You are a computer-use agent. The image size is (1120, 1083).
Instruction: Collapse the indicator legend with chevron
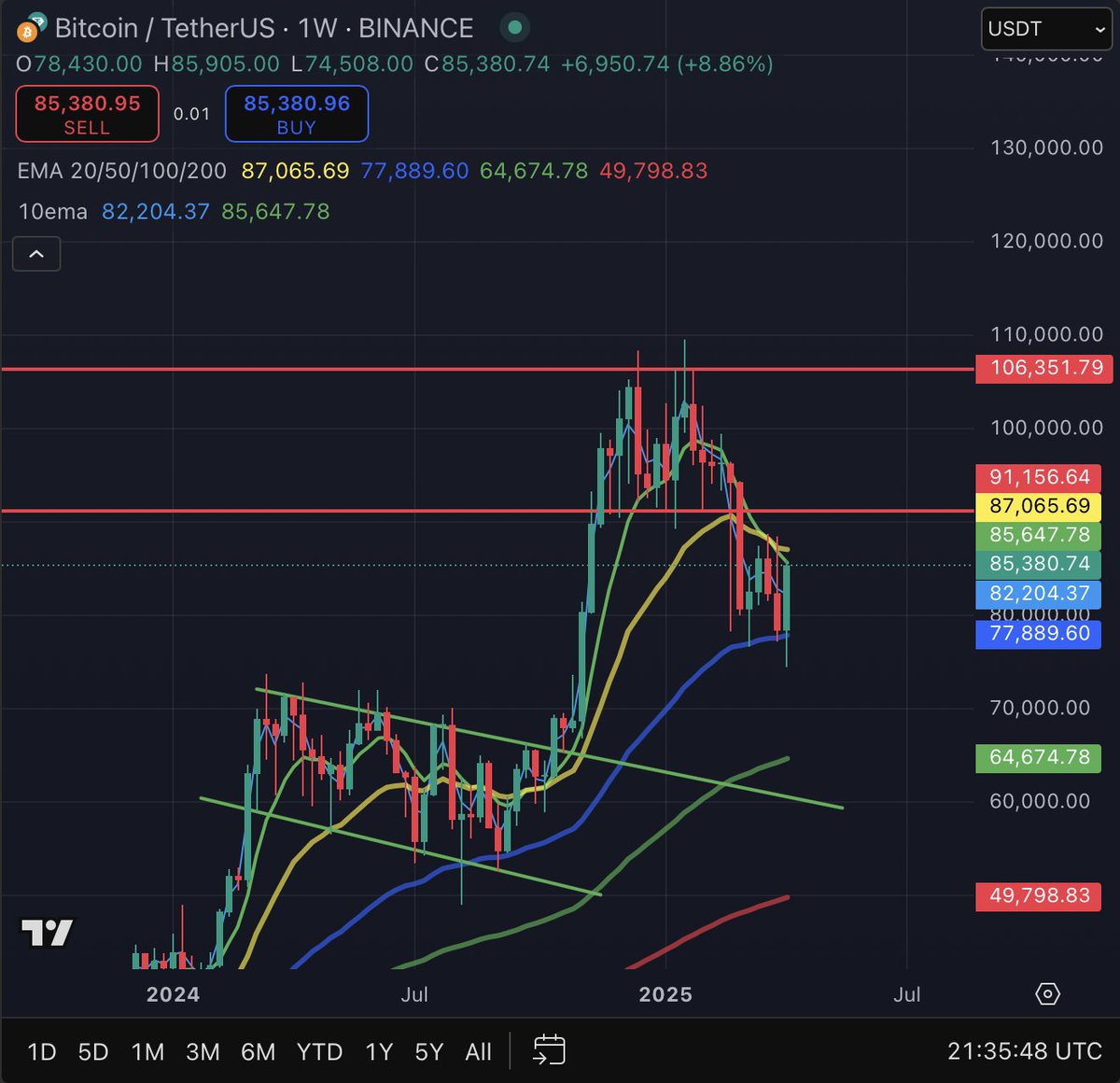click(x=36, y=254)
